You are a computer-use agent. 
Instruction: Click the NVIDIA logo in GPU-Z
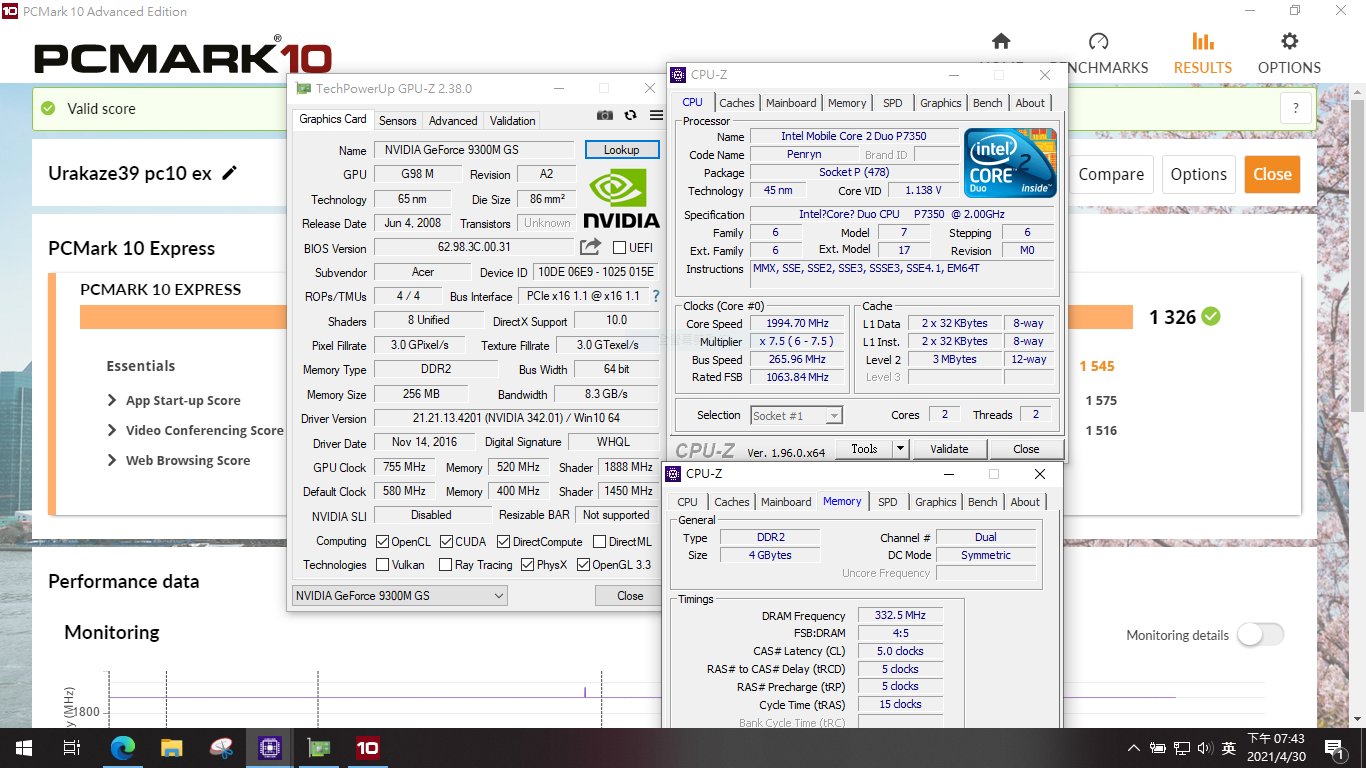coord(621,199)
